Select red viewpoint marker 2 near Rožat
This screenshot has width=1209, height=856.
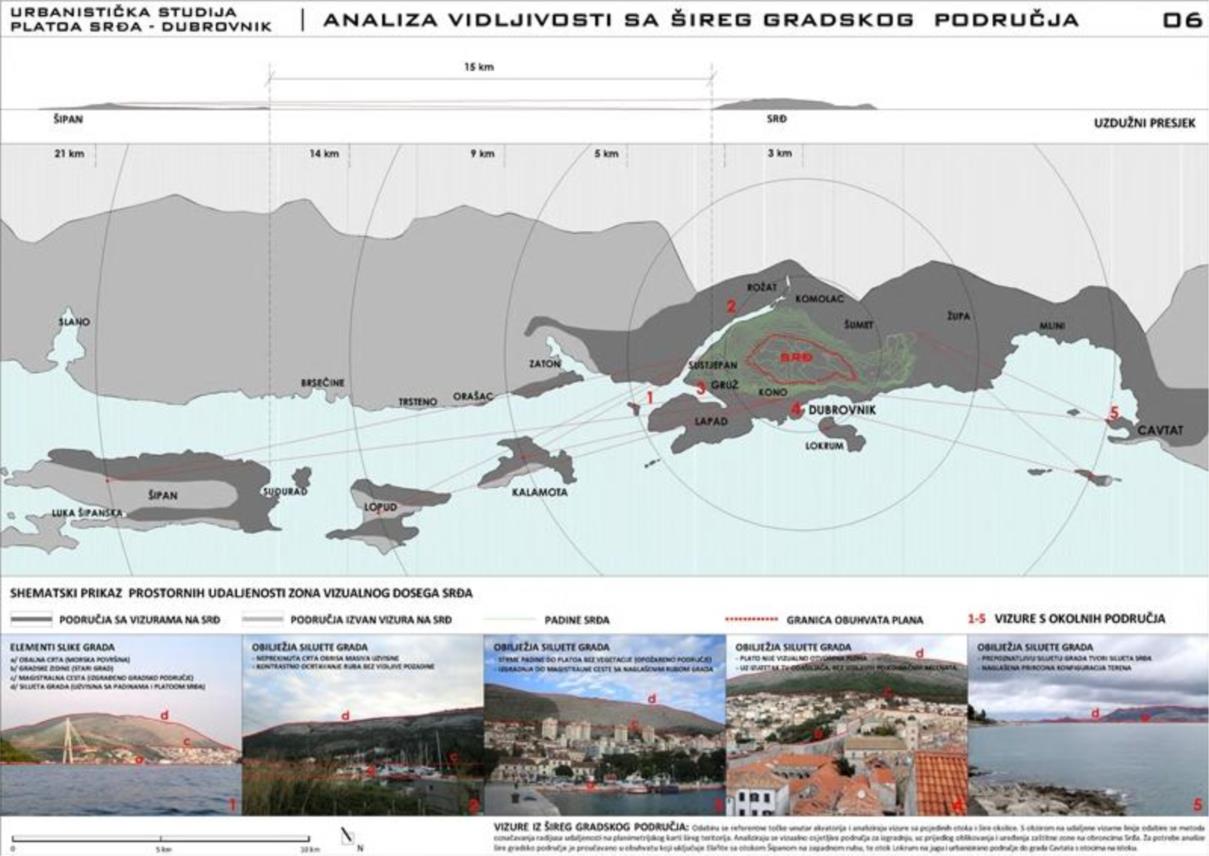tap(731, 306)
